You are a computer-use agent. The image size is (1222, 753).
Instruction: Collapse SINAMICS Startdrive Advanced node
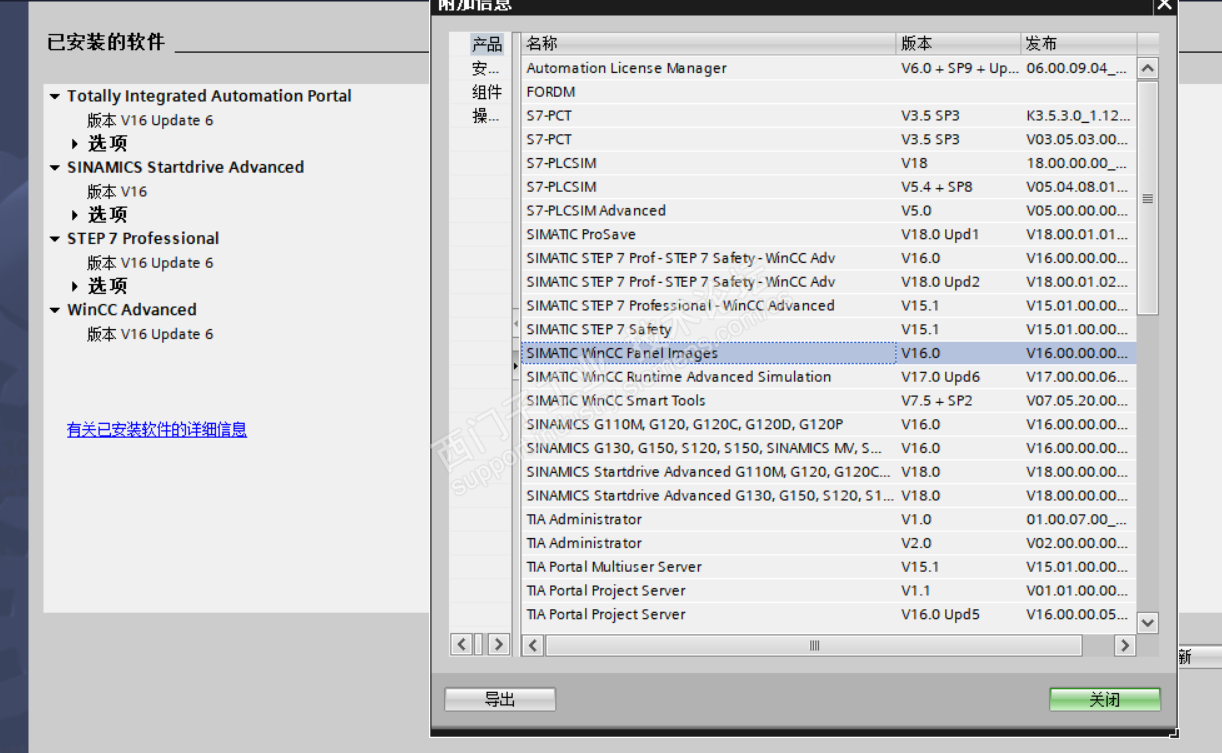click(55, 168)
